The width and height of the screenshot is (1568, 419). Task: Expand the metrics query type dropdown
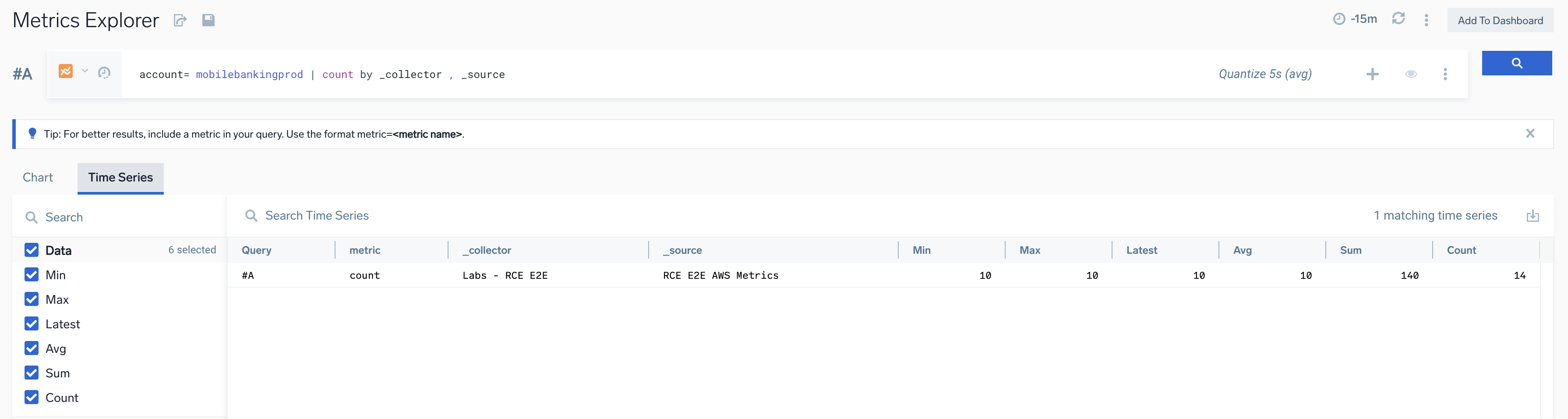point(85,71)
